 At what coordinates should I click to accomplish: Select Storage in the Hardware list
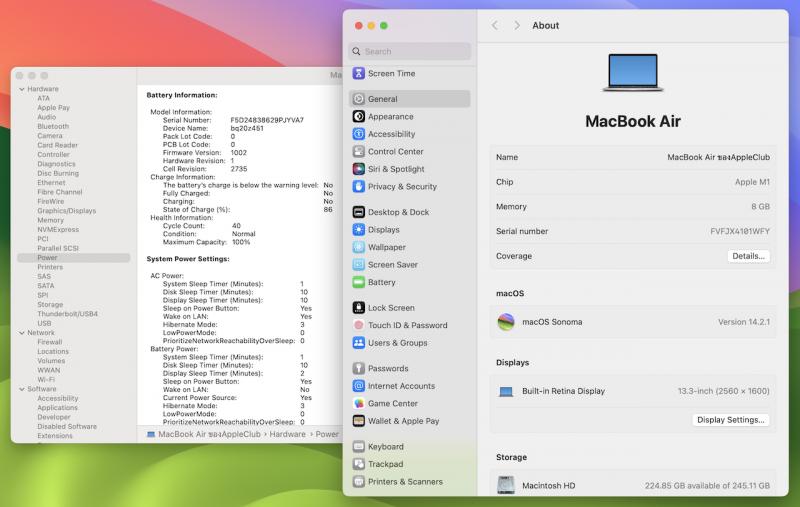[x=50, y=305]
